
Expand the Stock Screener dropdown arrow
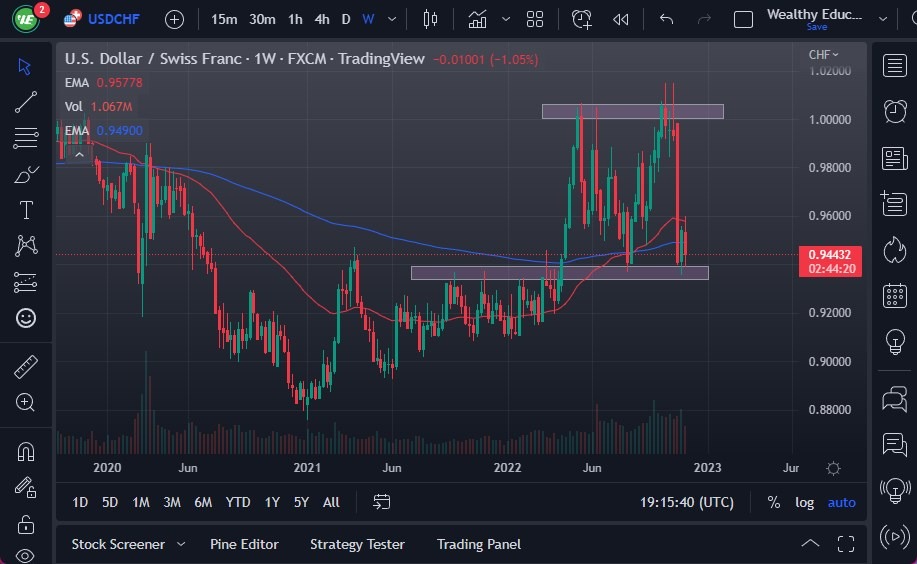(181, 544)
